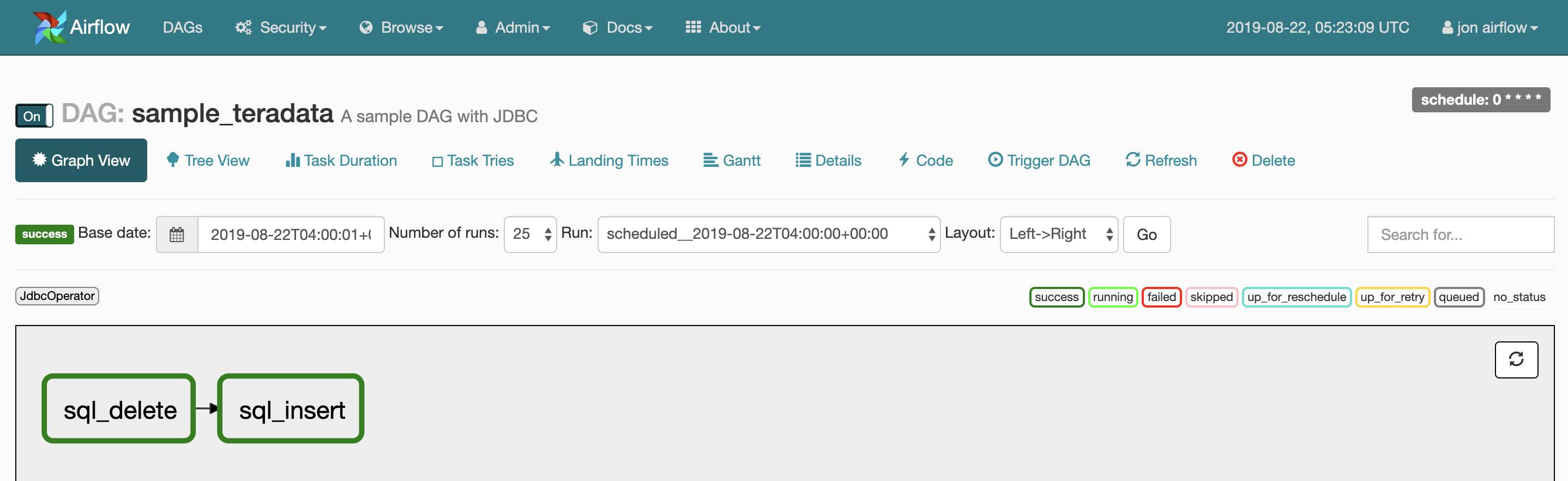Screen dimensions: 1568x481
Task: Click Trigger DAG
Action: click(1039, 160)
